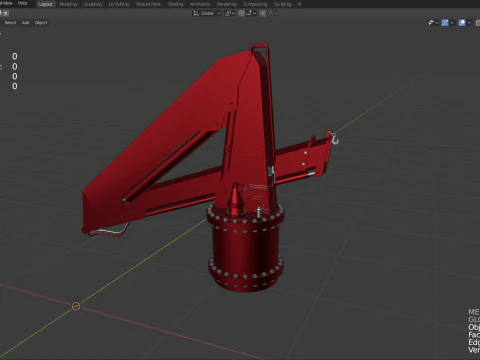Toggle proportional editing icon
The image size is (480, 360).
click(263, 13)
